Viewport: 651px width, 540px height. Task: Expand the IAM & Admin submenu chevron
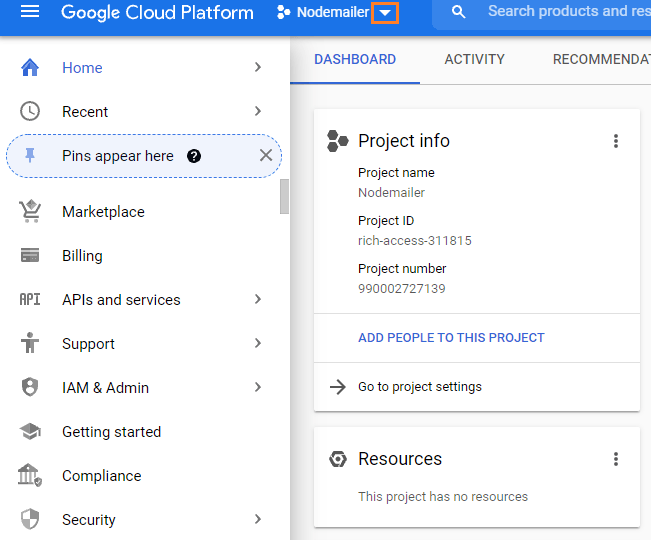(258, 387)
